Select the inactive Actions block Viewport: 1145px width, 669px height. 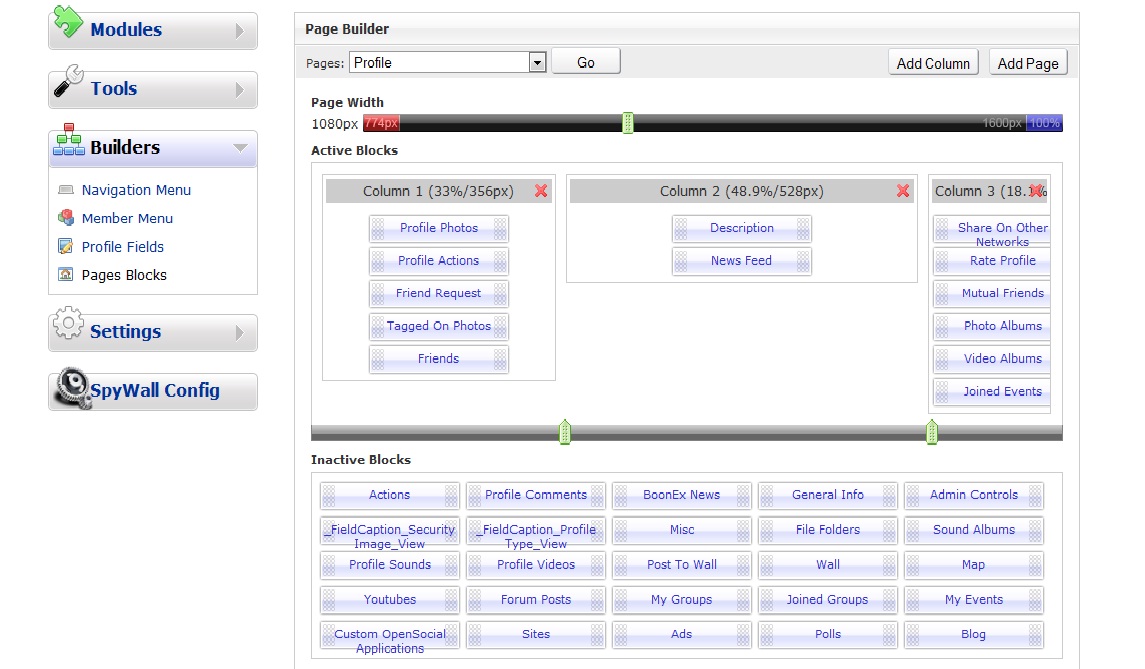(389, 495)
